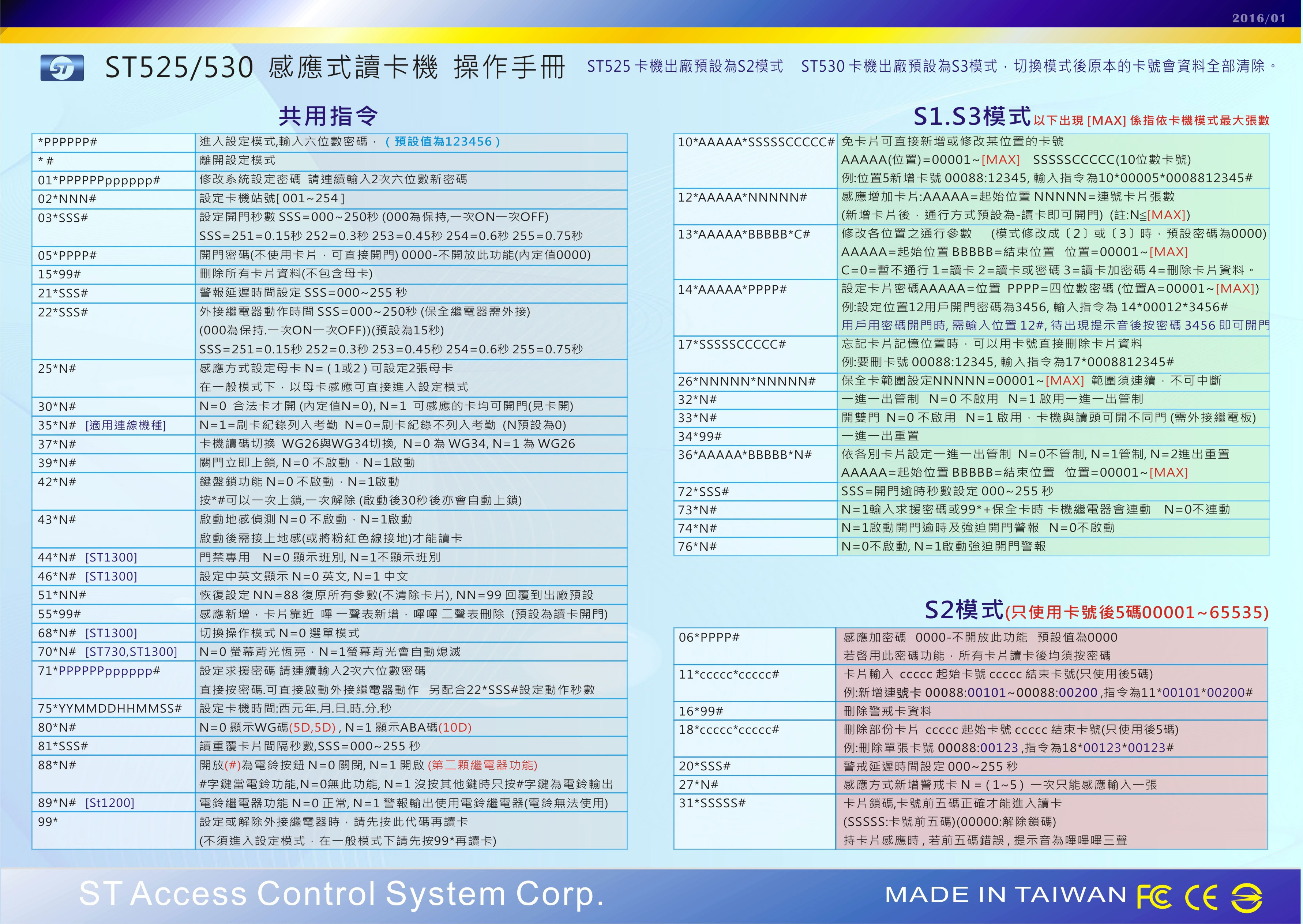Click the 70*N# [ST730,ST1300] cell
The height and width of the screenshot is (924, 1303).
pos(114,651)
